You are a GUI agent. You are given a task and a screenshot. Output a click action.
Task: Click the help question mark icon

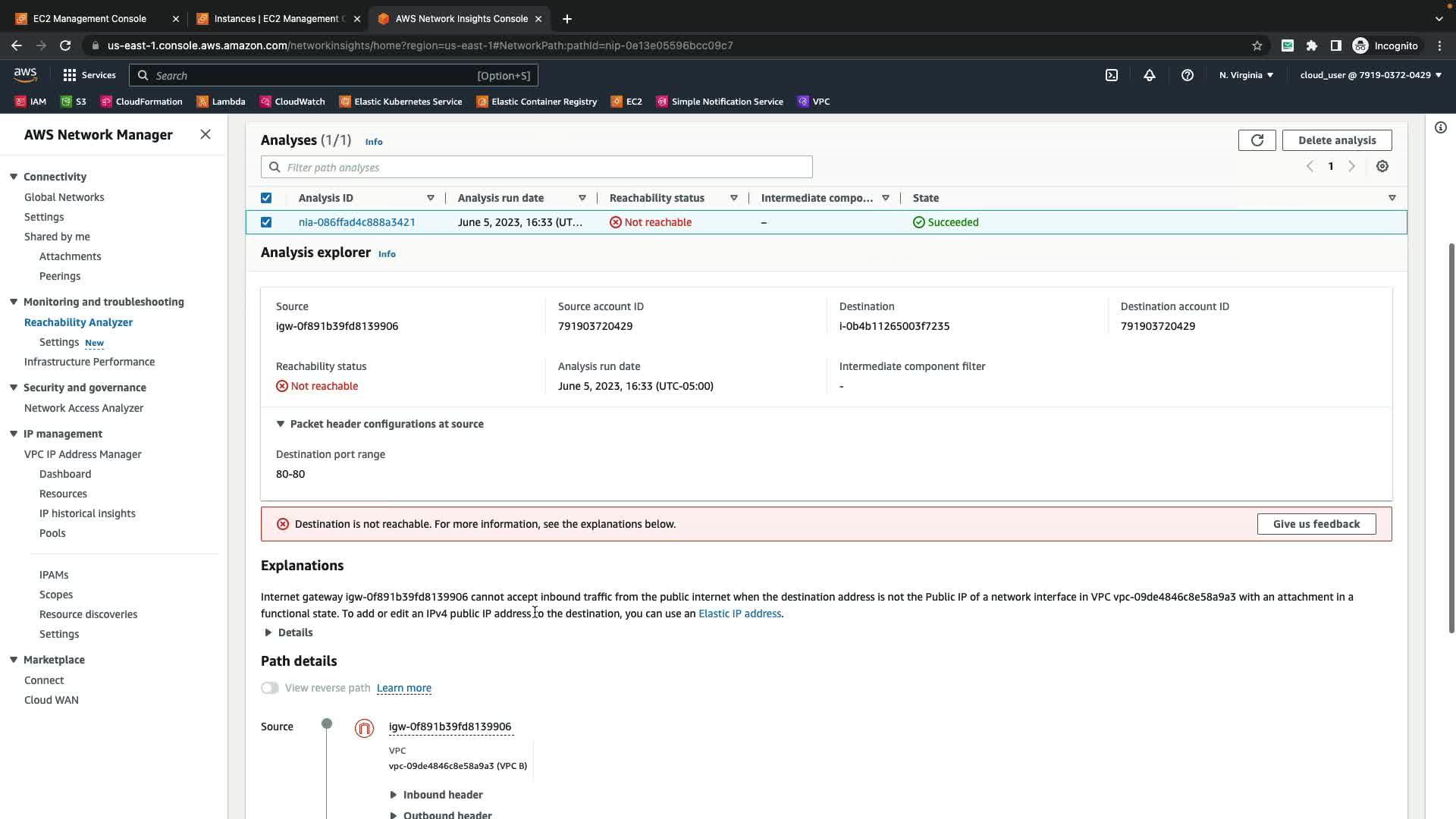pyautogui.click(x=1187, y=75)
